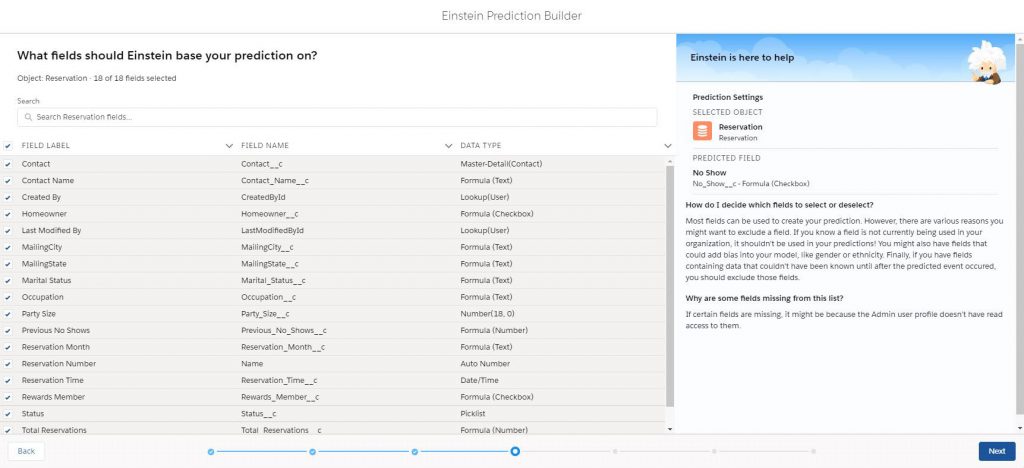The height and width of the screenshot is (468, 1024).
Task: Uncheck the Marital Status field checkbox
Action: click(8, 280)
